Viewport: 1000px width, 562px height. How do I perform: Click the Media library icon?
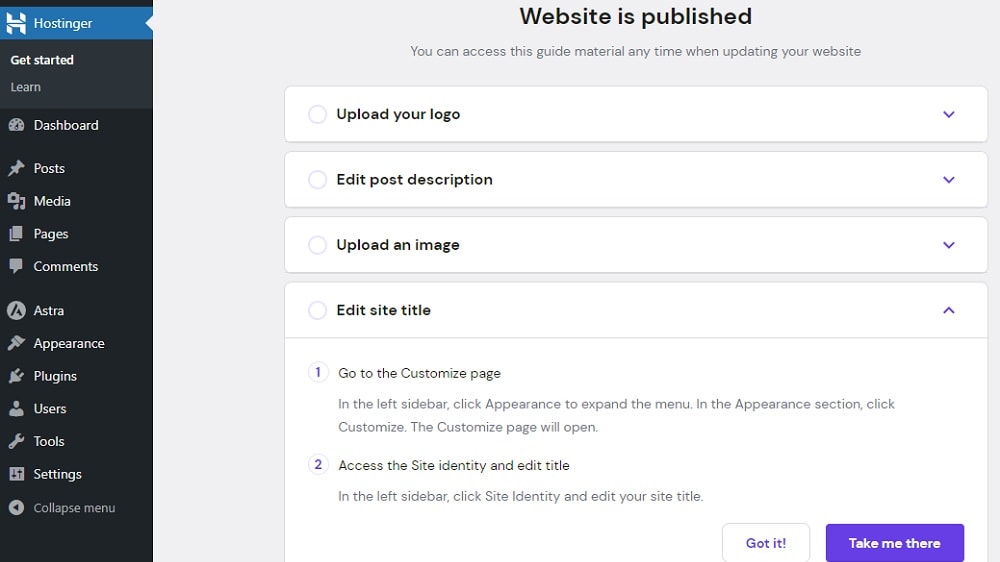point(17,201)
